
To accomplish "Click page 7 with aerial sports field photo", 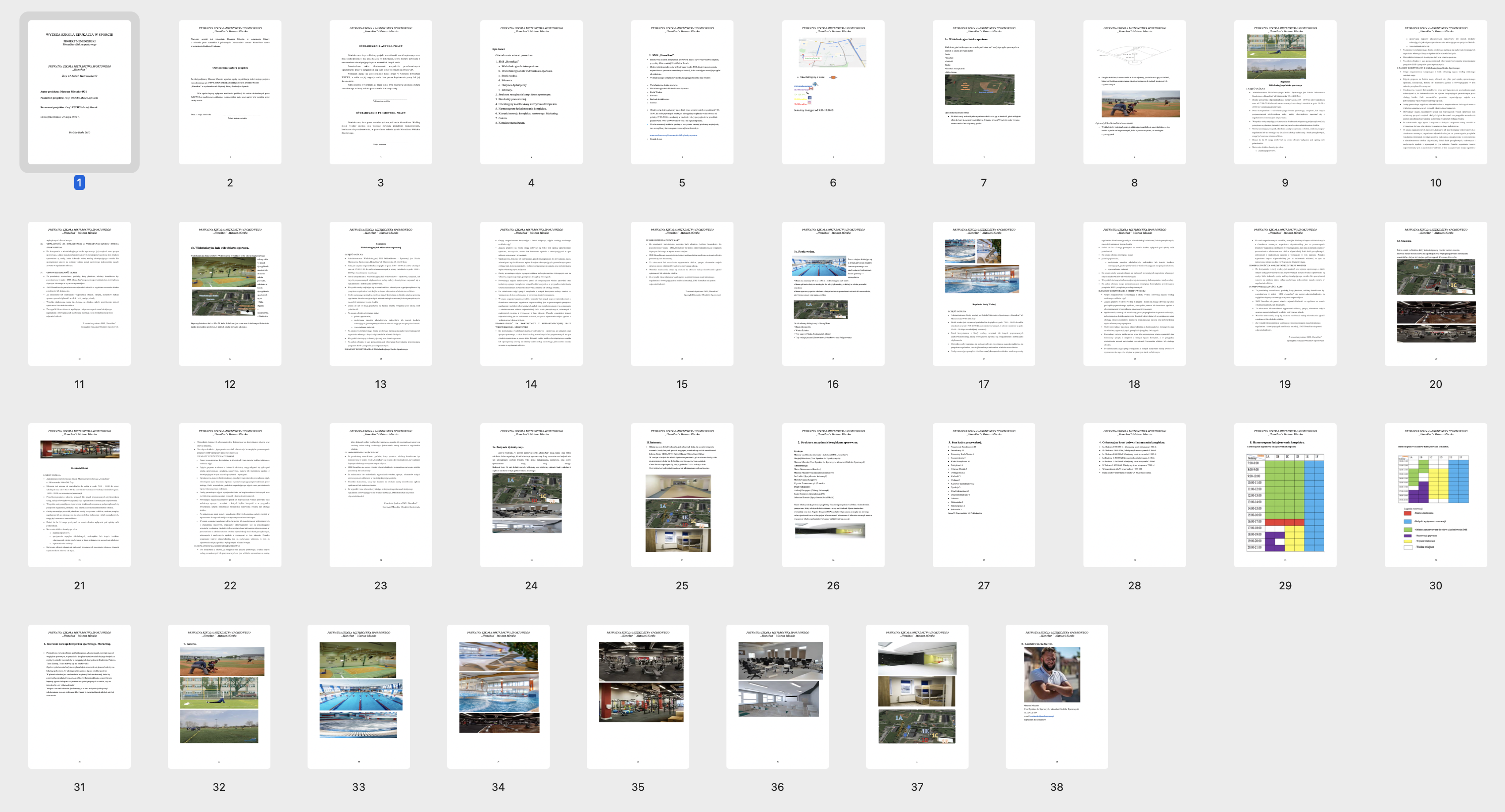I will click(x=983, y=92).
